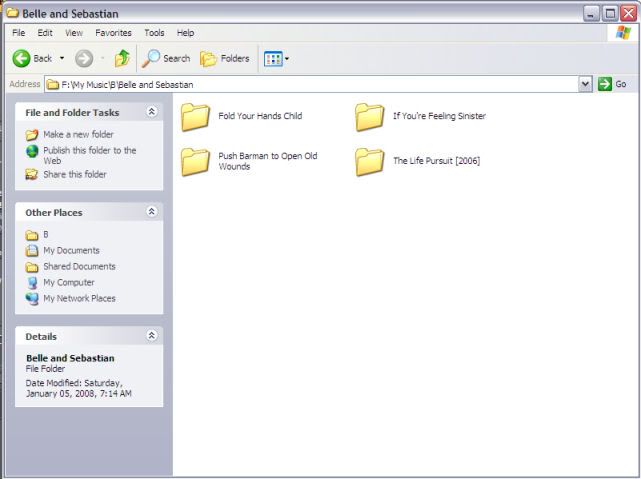Click the B folder icon in Other Places

pos(32,235)
